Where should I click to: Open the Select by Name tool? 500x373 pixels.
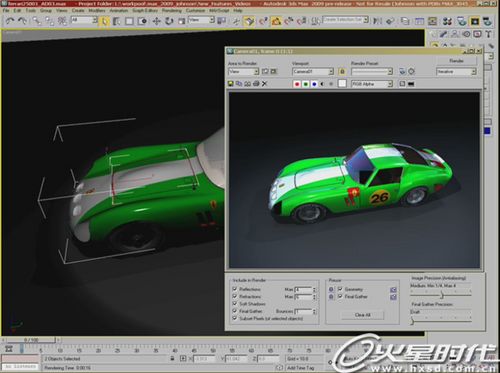[x=116, y=21]
